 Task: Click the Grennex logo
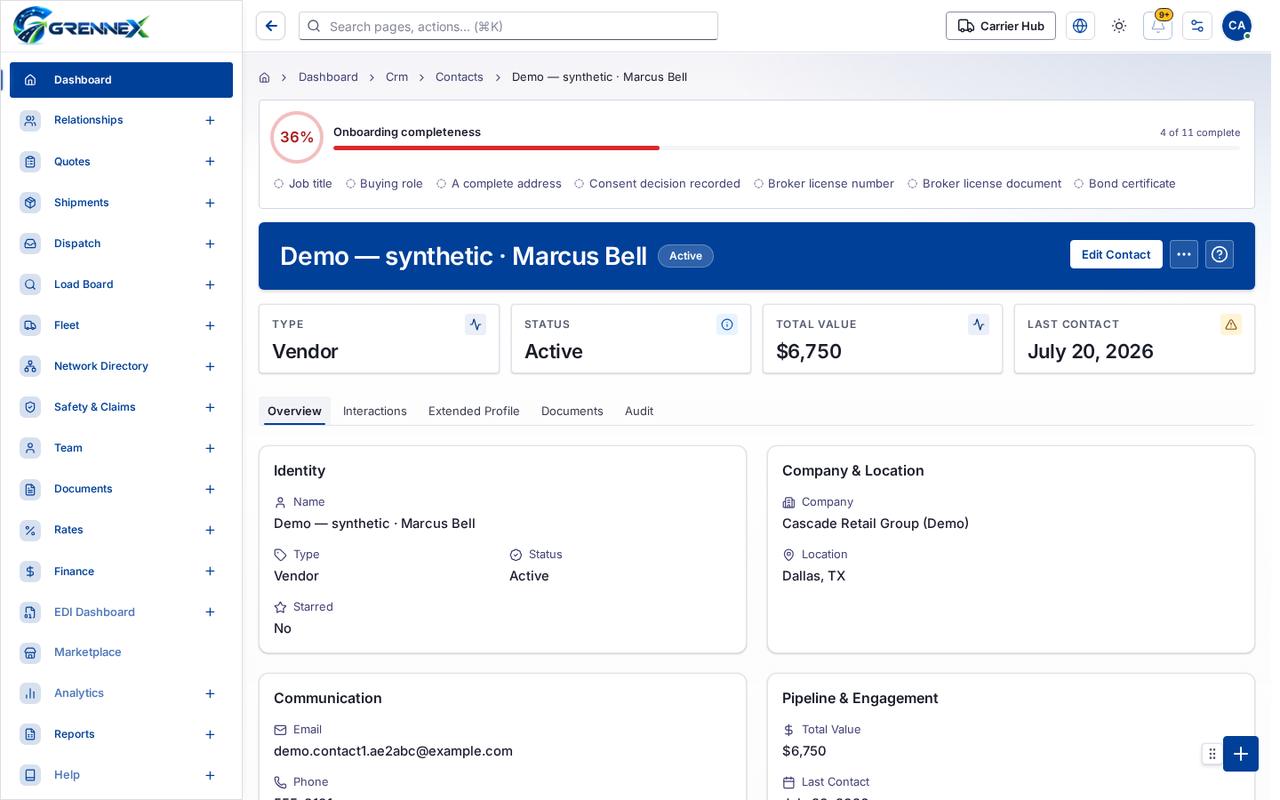pyautogui.click(x=81, y=26)
